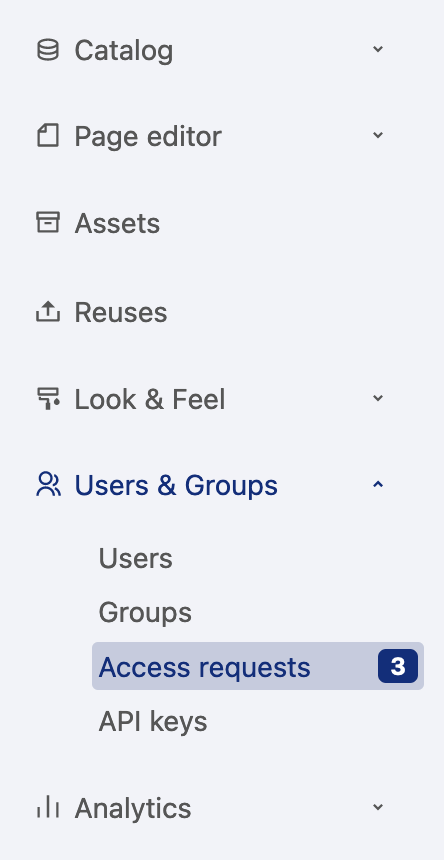The height and width of the screenshot is (860, 444).
Task: Expand the Catalog section chevron
Action: point(378,49)
